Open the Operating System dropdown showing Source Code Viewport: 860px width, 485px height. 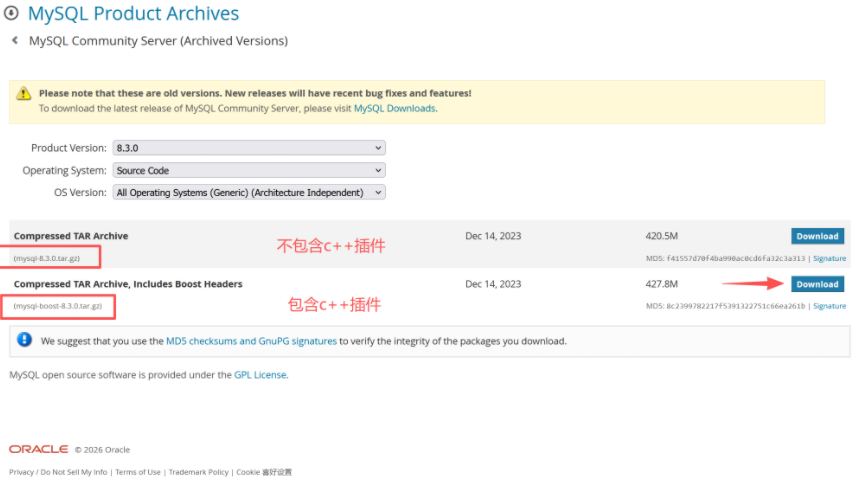249,170
